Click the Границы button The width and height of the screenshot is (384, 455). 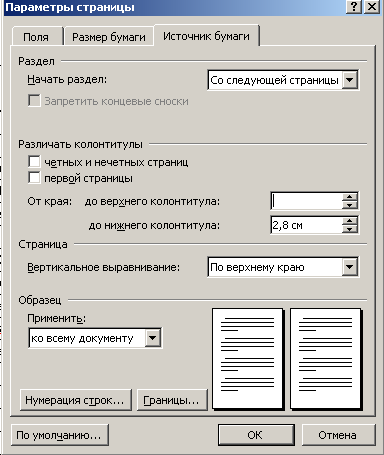pos(172,400)
